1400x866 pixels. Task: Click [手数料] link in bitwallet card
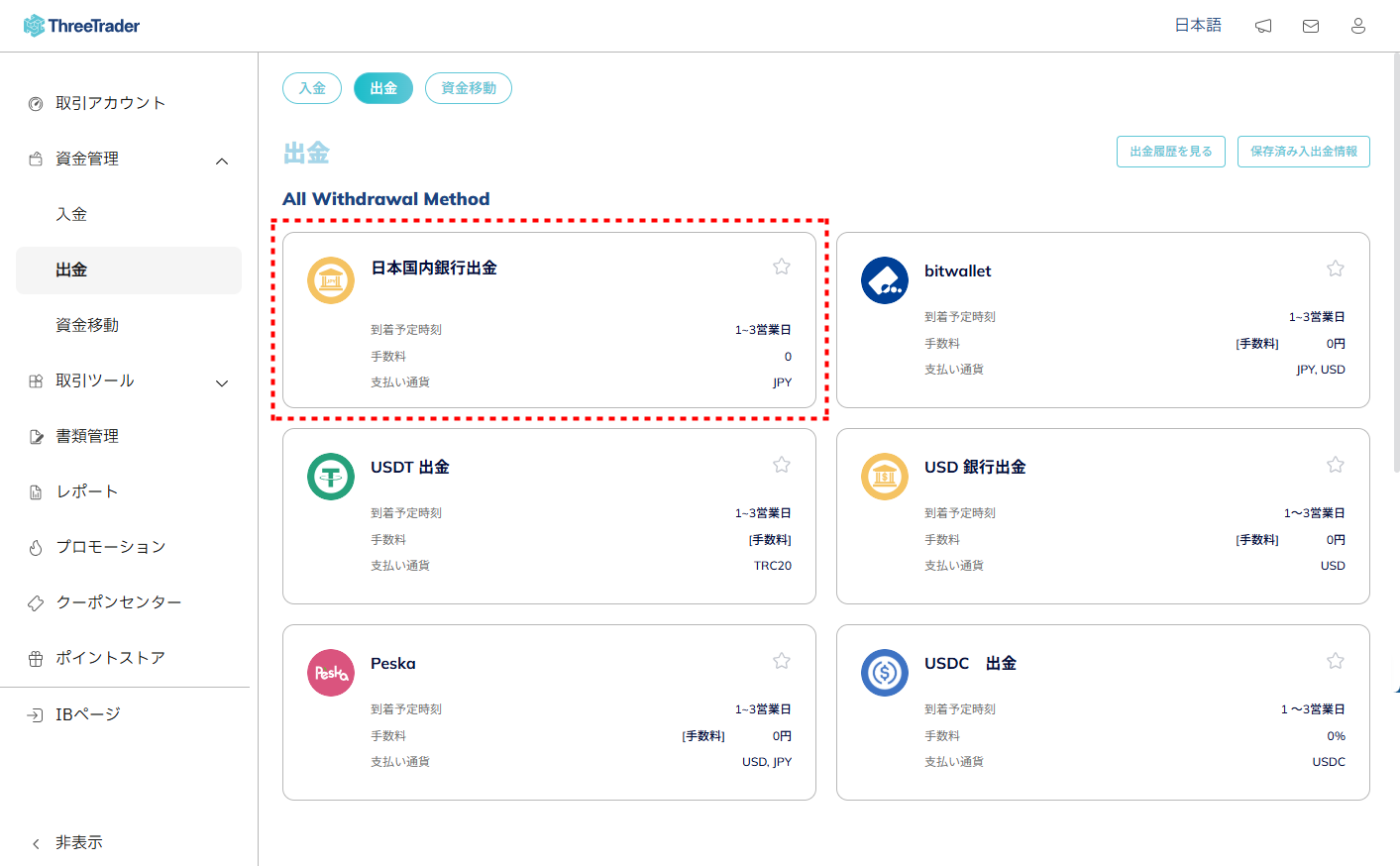click(1257, 344)
